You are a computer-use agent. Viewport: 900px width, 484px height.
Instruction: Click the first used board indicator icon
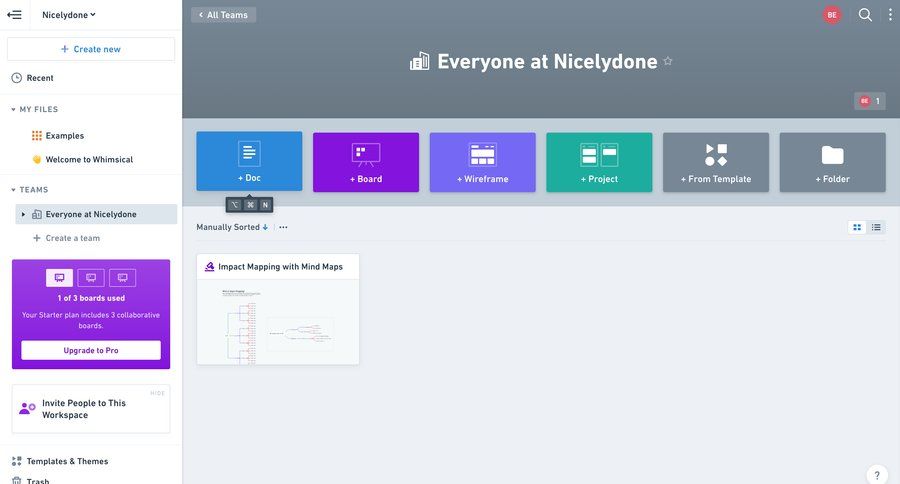tap(59, 278)
